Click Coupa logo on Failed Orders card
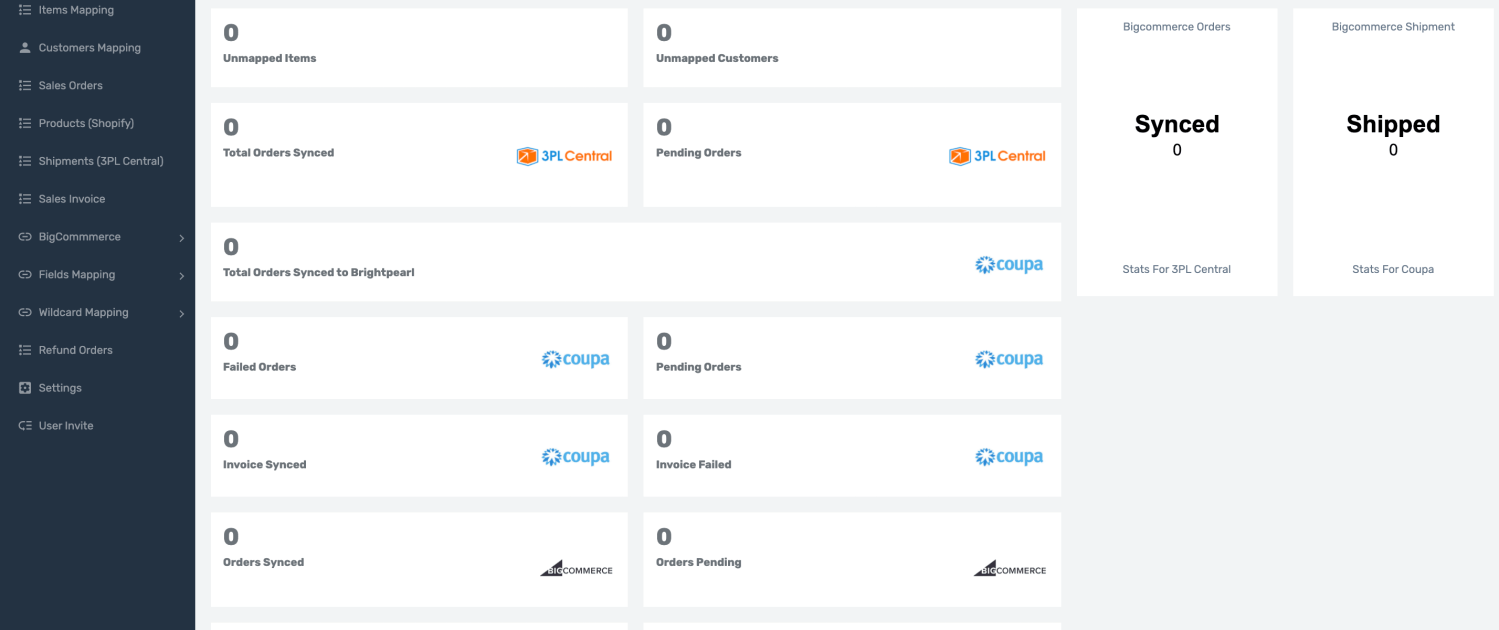This screenshot has width=1499, height=630. click(575, 359)
